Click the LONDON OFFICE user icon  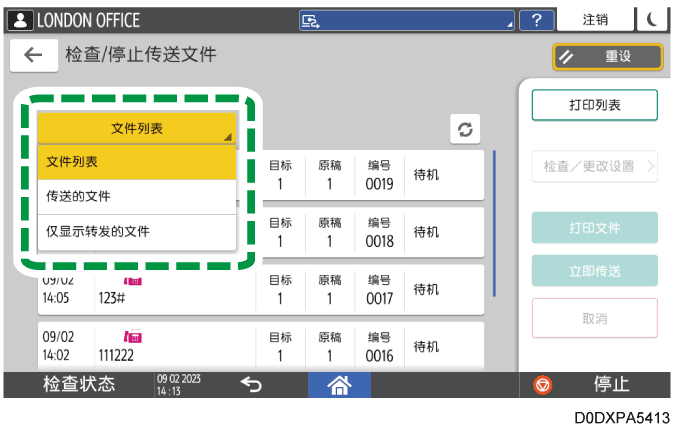coord(20,20)
